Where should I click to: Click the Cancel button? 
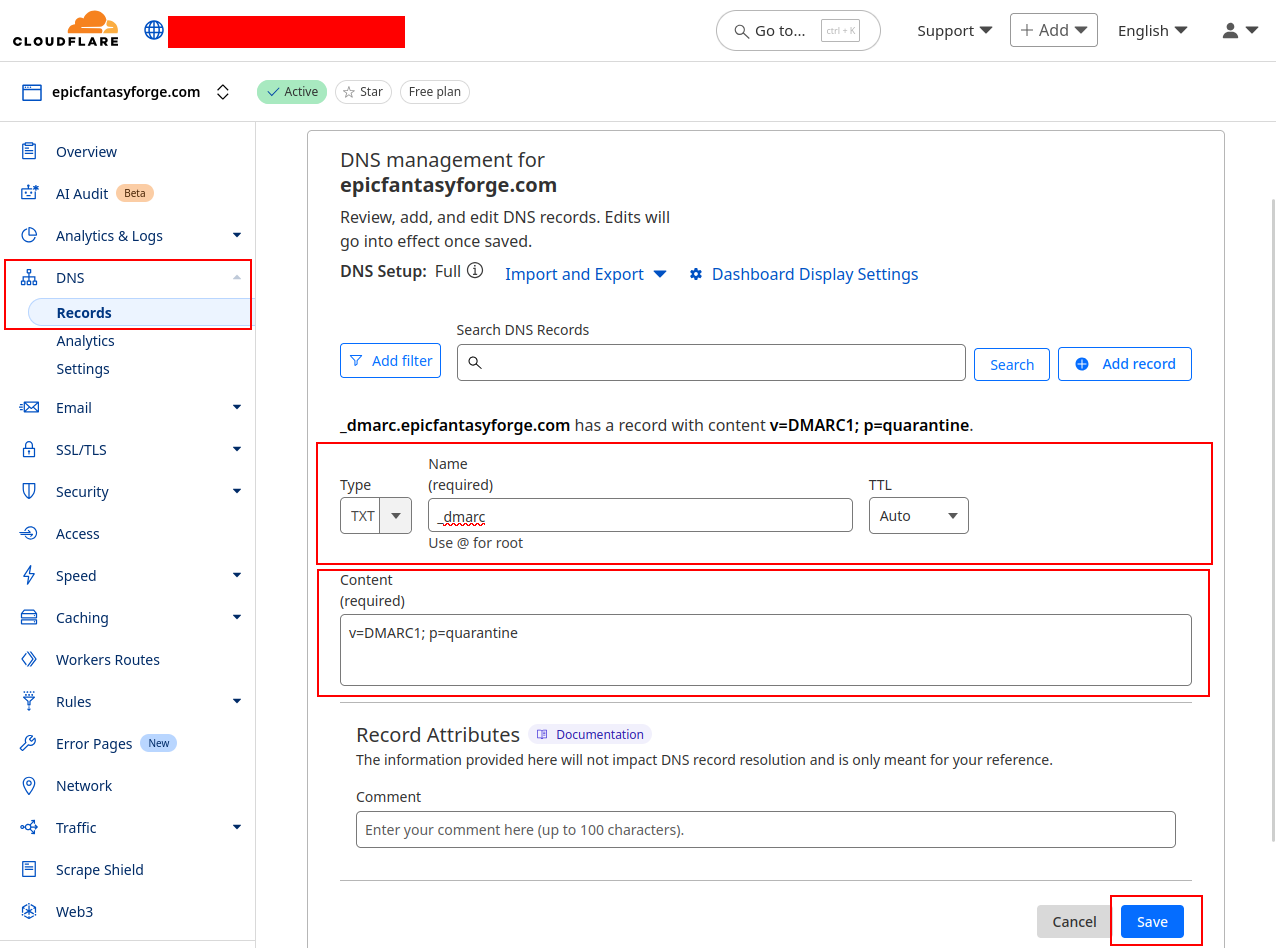pos(1074,922)
